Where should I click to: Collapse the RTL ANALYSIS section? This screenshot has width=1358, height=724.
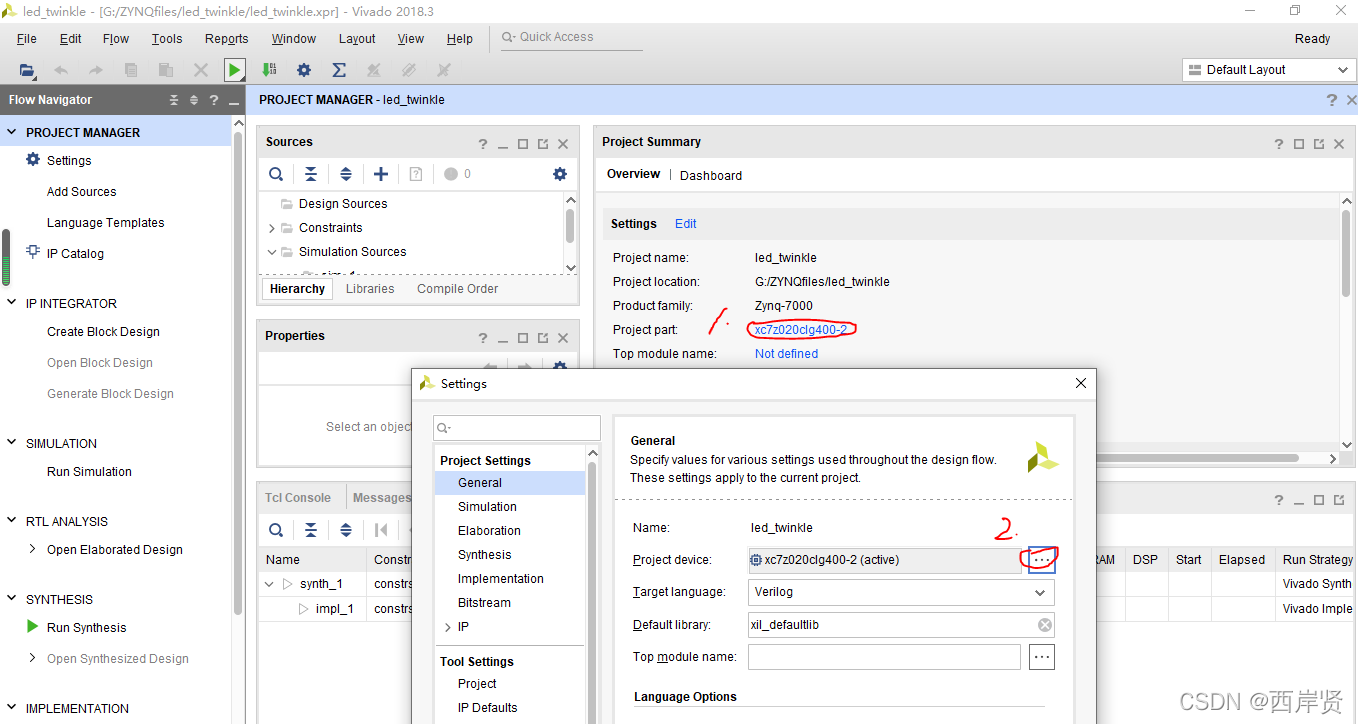pyautogui.click(x=12, y=521)
